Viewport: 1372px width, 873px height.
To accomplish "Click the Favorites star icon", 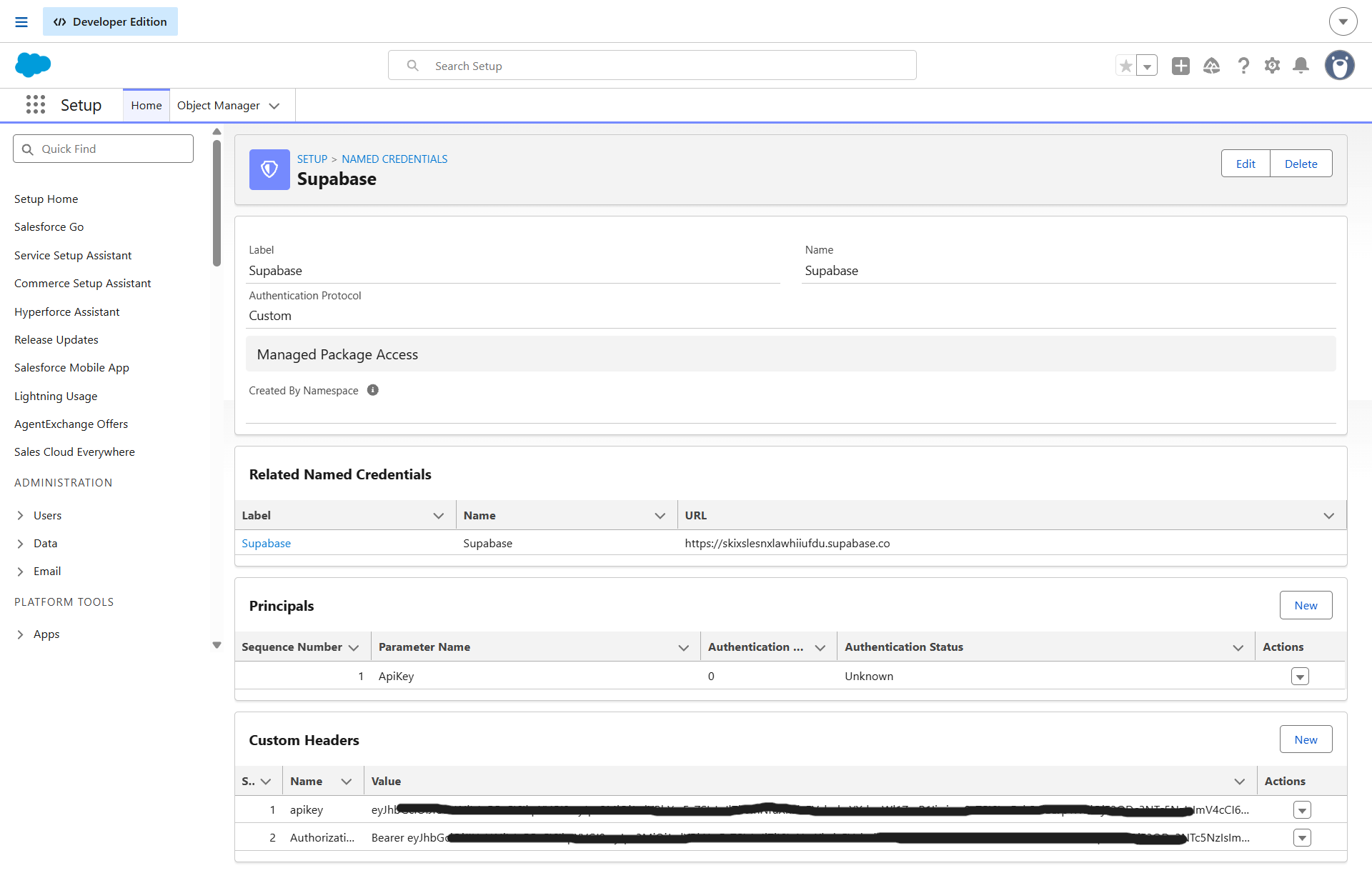I will click(1126, 66).
